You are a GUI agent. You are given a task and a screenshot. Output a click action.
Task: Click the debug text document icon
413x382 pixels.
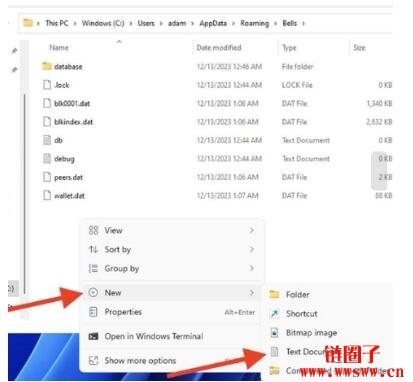click(x=47, y=158)
